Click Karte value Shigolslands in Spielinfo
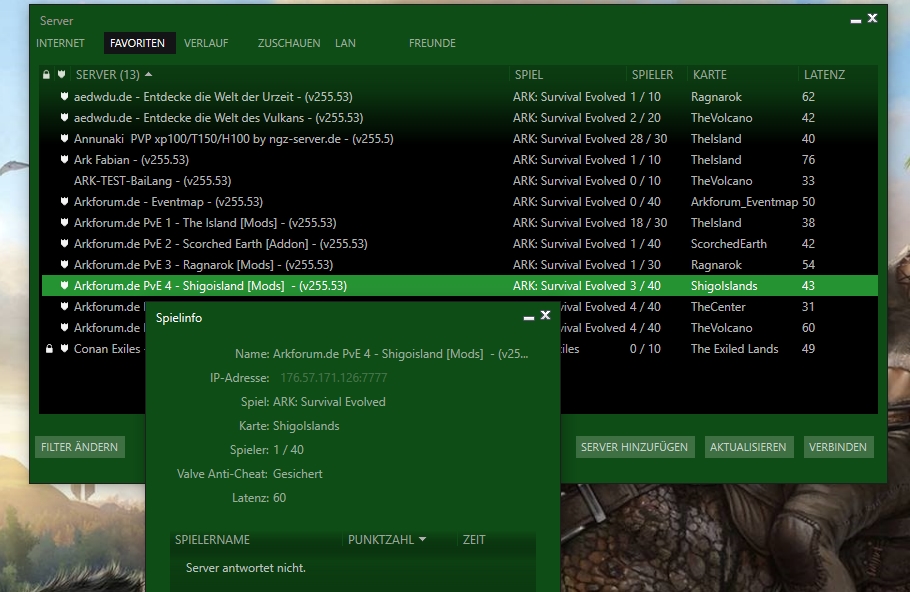The width and height of the screenshot is (910, 592). 306,425
